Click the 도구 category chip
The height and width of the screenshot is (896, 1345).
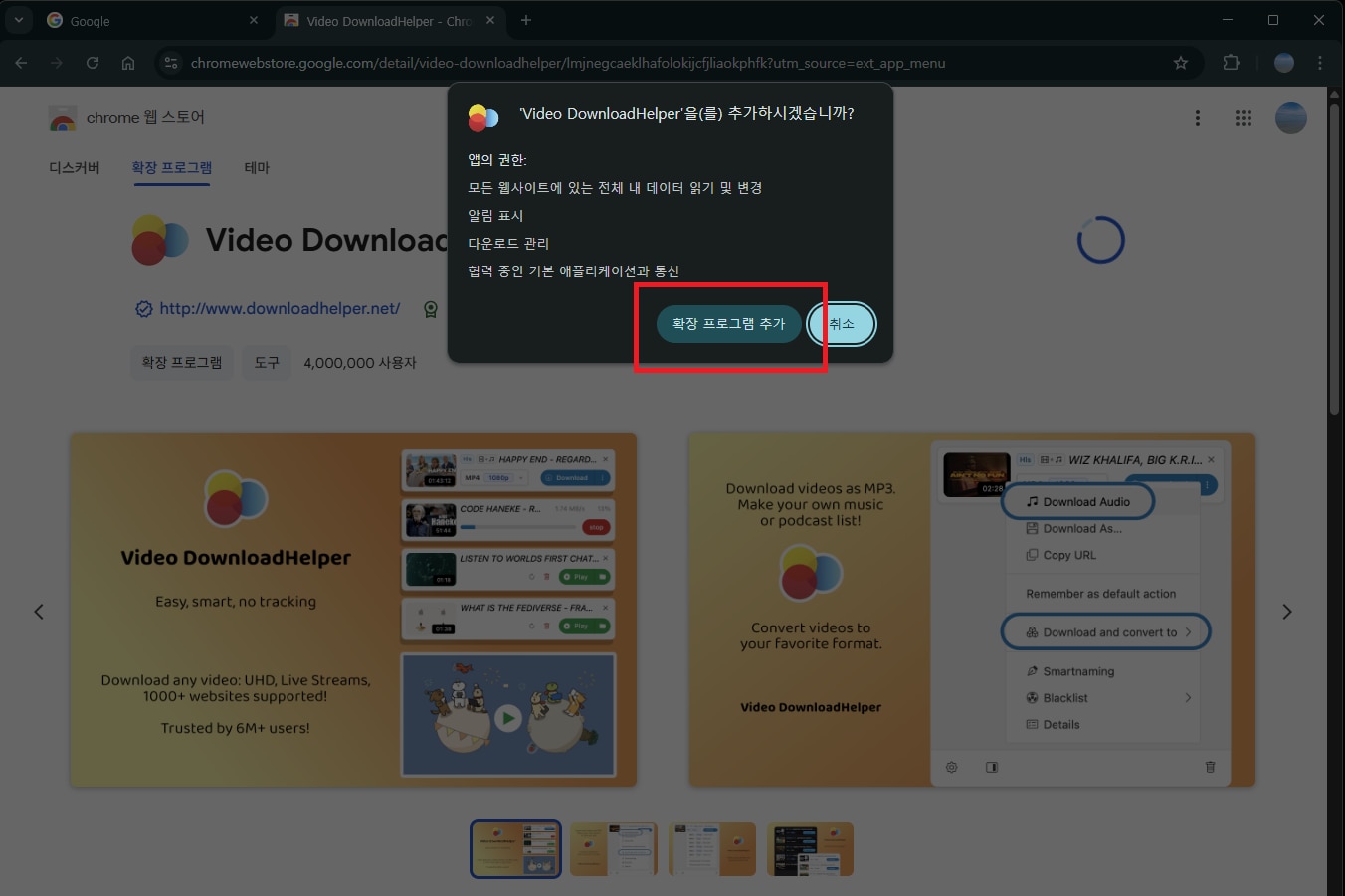[267, 363]
